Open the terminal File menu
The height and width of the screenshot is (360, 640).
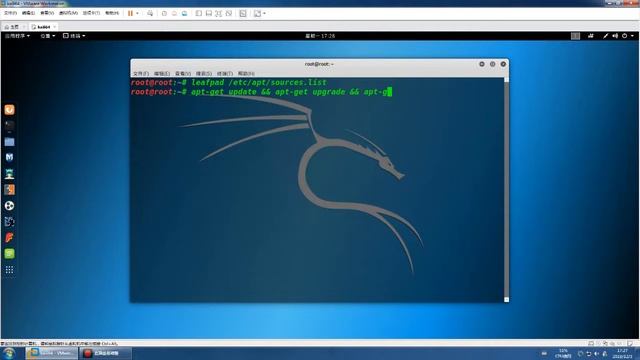pos(140,74)
